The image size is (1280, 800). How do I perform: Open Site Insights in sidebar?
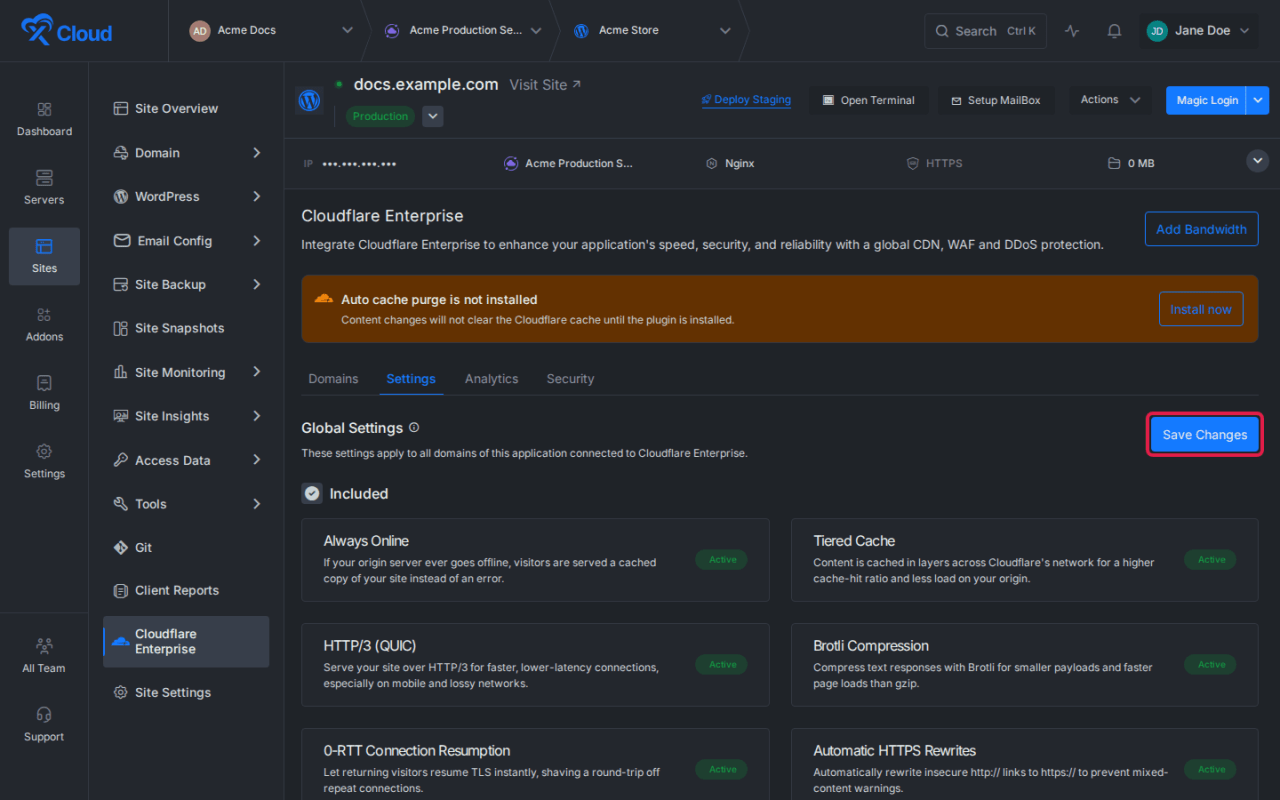coord(186,416)
